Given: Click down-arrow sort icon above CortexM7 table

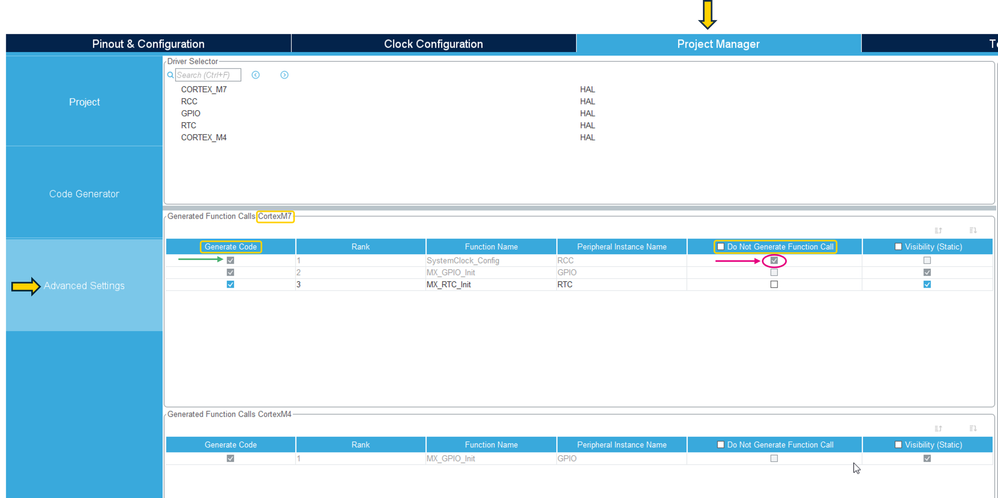Looking at the screenshot, I should click(973, 231).
